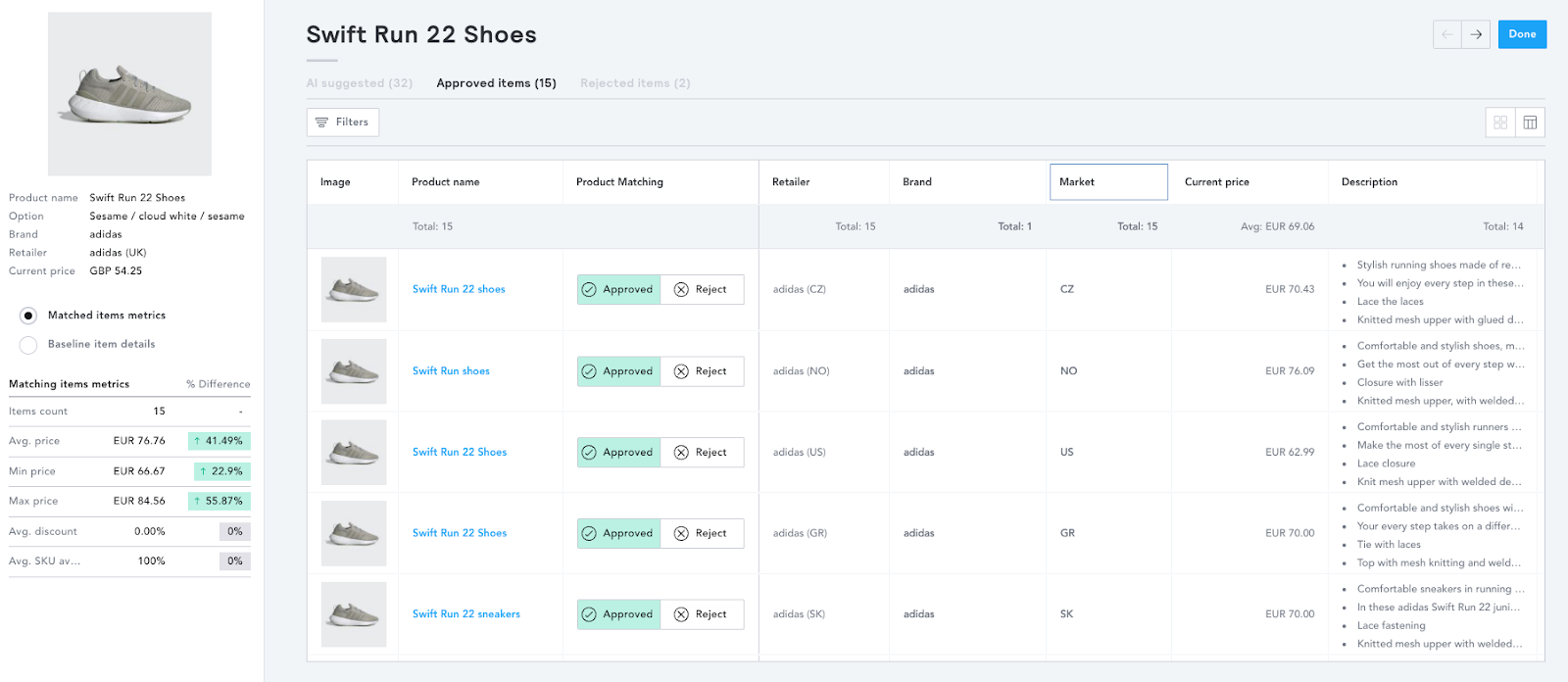Click the Product Matching column header
The width and height of the screenshot is (1568, 682).
point(661,182)
